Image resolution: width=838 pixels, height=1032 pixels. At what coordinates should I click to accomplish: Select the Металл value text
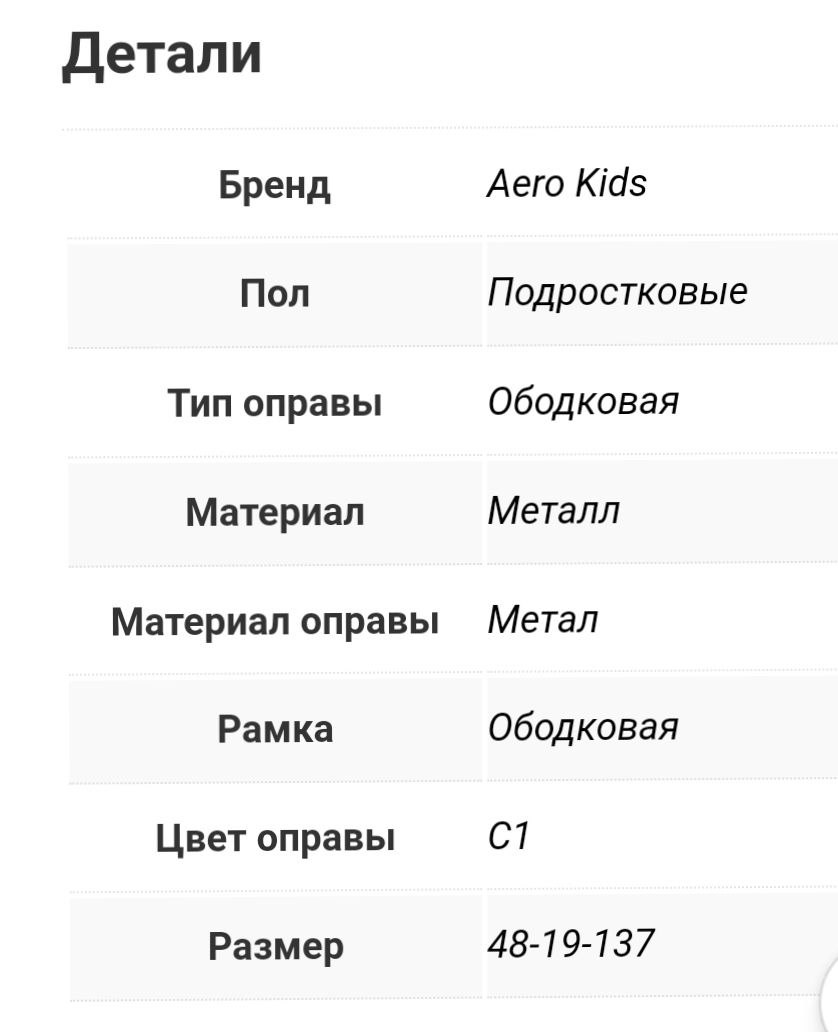point(553,511)
